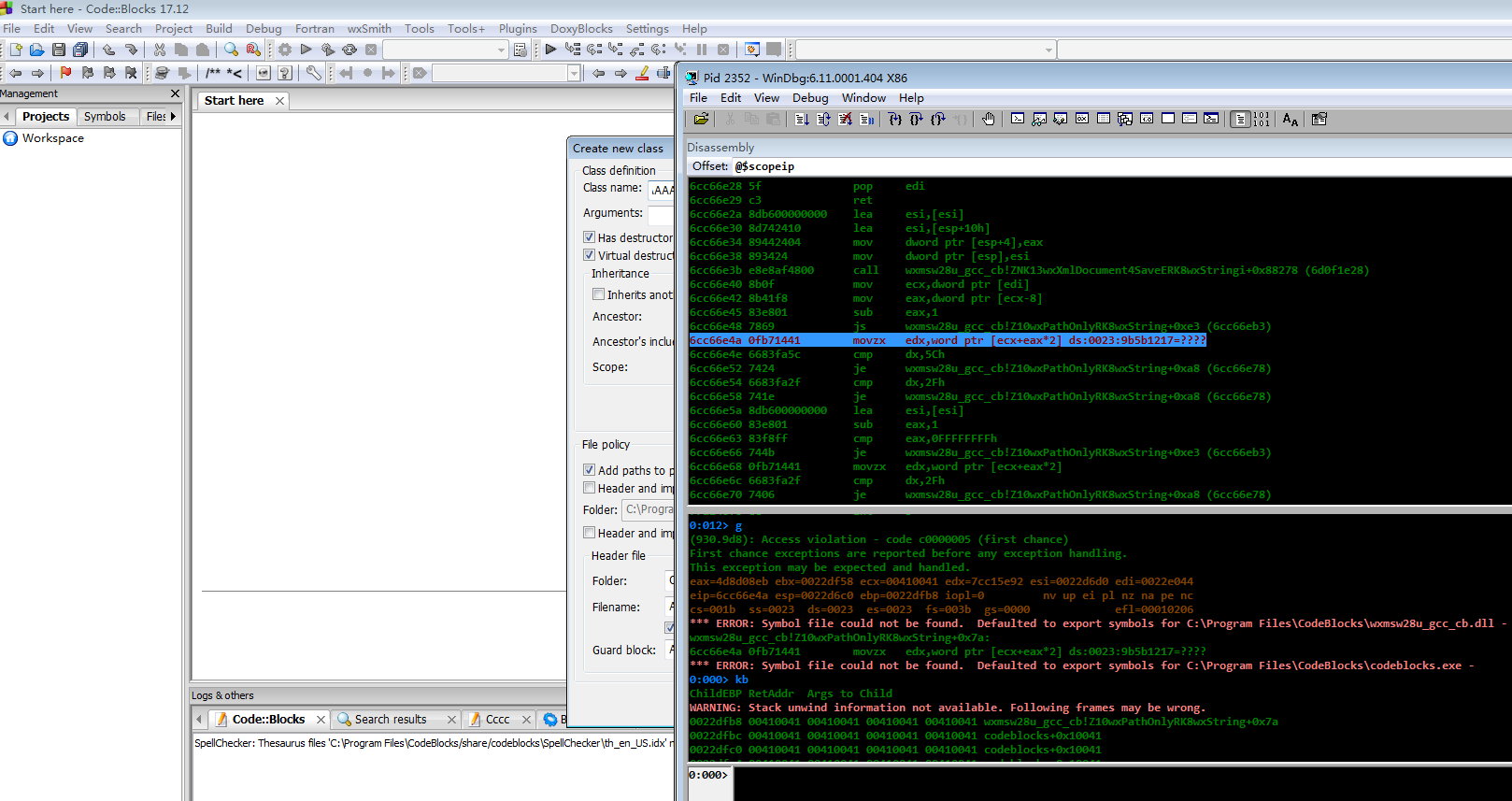
Task: Toggle Has destructor checkbox
Action: click(x=590, y=237)
